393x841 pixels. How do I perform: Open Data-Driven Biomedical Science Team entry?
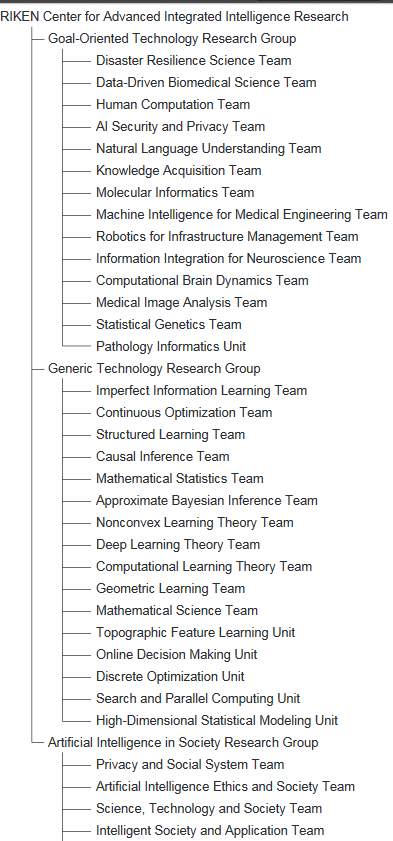206,83
